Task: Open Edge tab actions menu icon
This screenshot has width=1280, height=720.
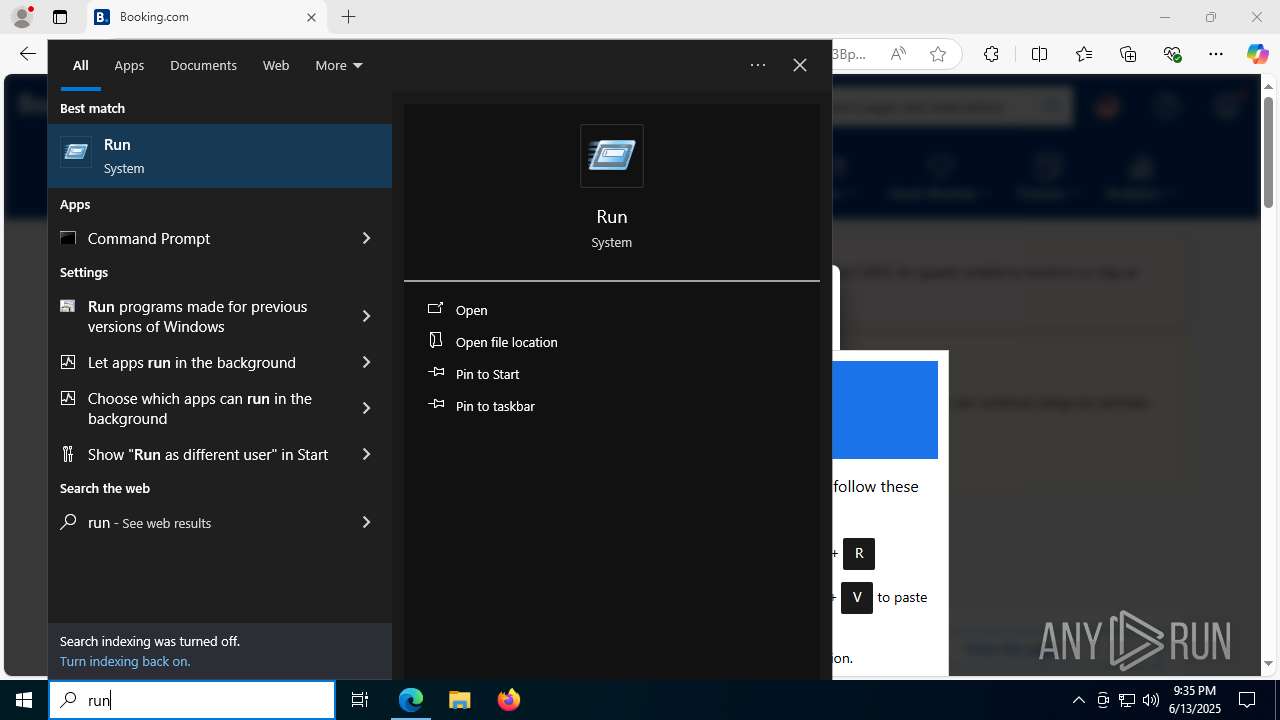Action: pyautogui.click(x=60, y=17)
